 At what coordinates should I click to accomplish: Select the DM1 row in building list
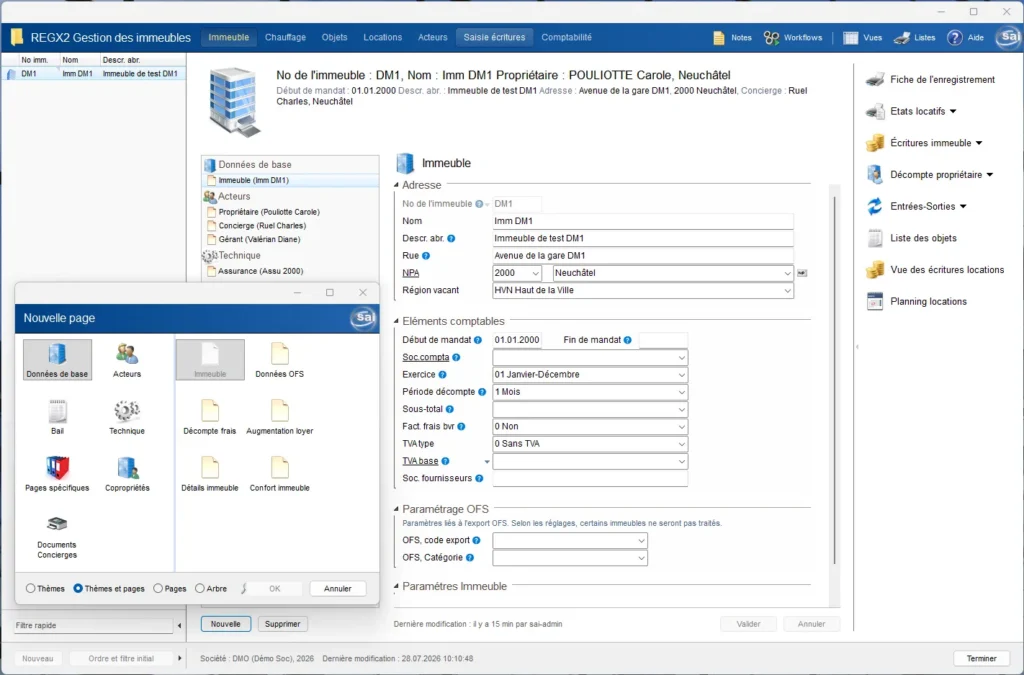[94, 74]
